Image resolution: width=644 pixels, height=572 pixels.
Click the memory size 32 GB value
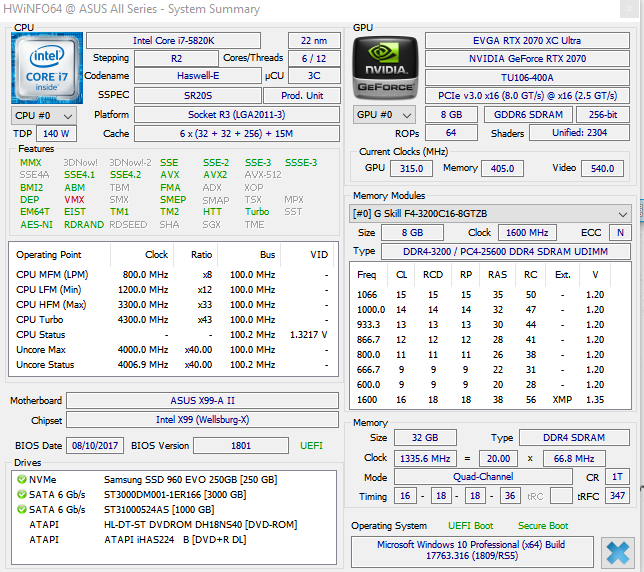425,438
